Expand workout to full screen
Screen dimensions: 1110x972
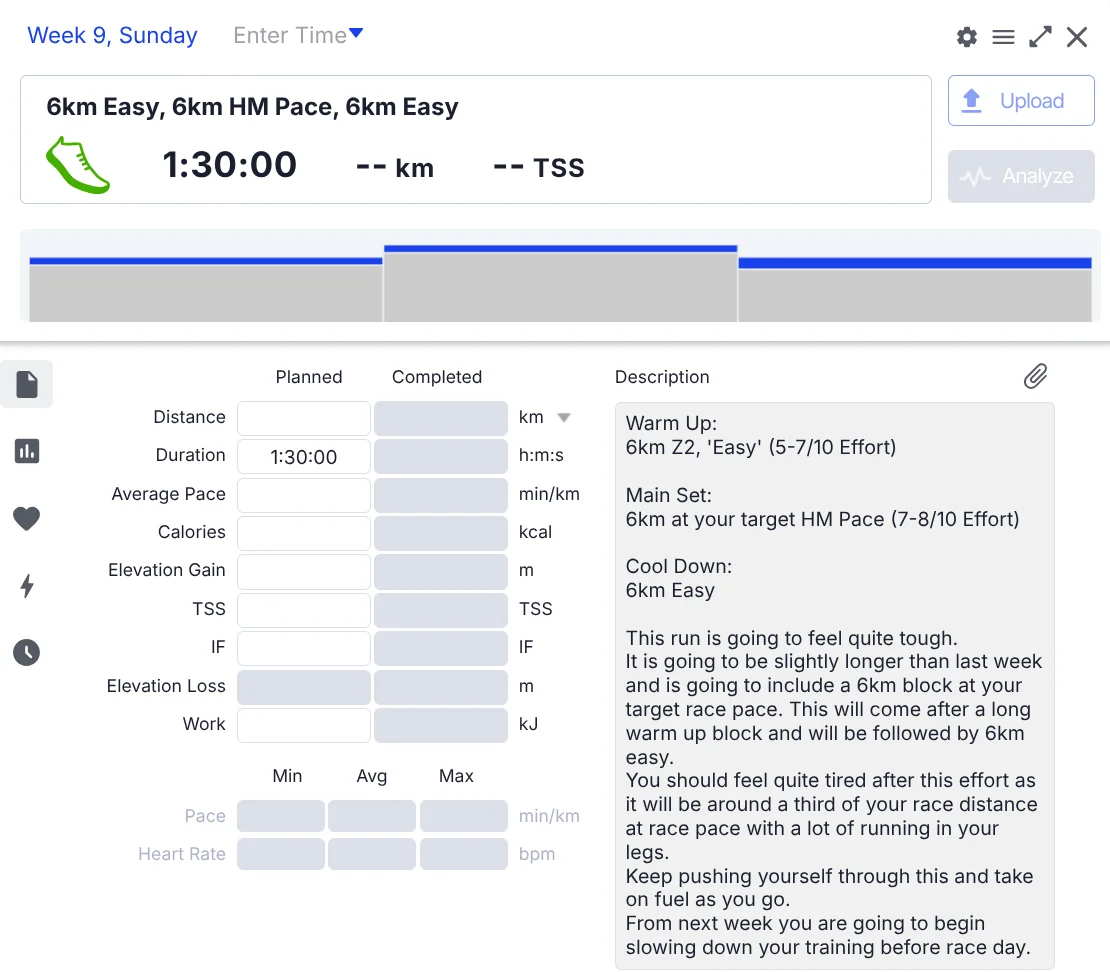[x=1040, y=37]
